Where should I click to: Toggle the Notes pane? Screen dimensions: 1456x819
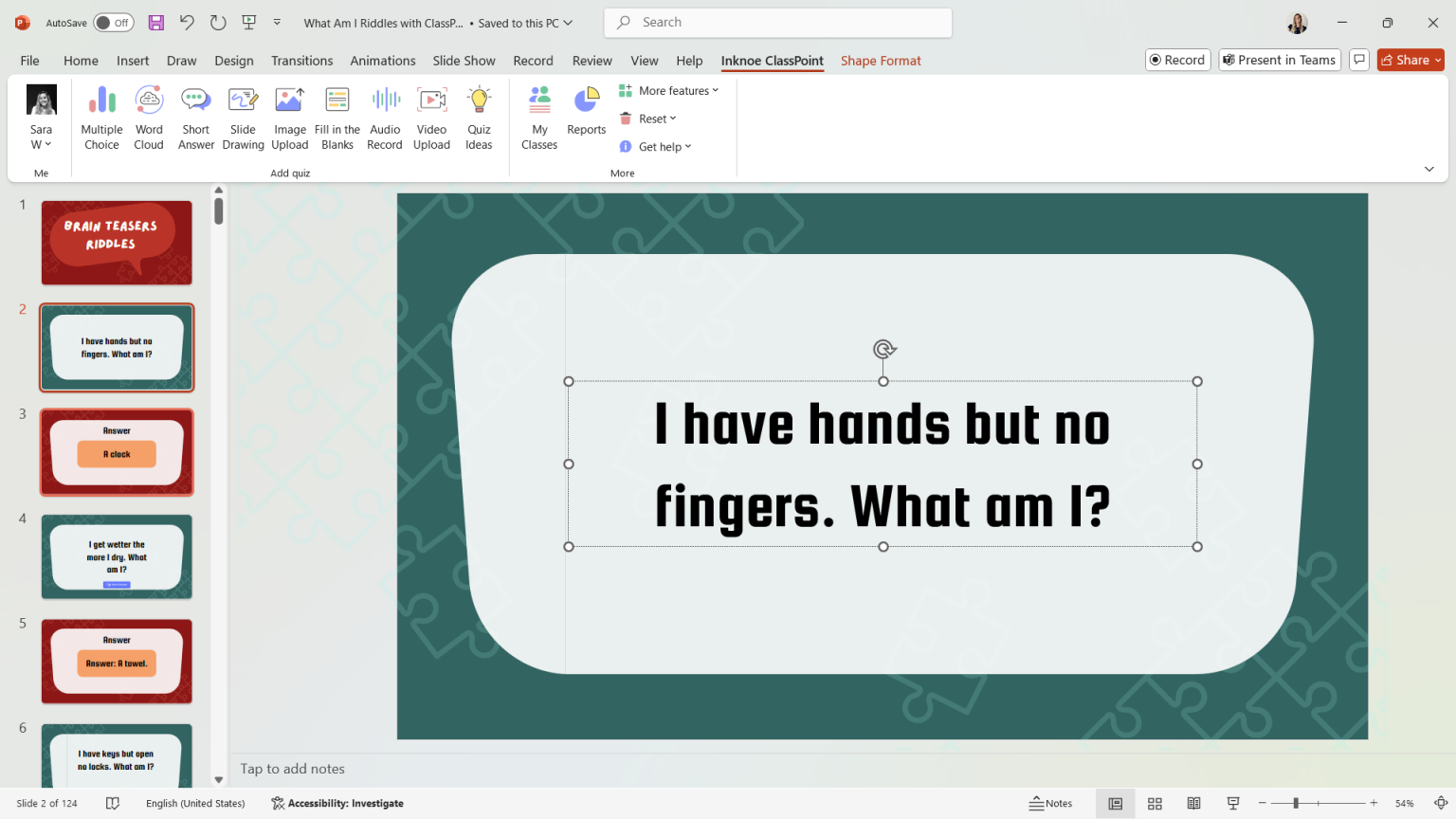1050,803
